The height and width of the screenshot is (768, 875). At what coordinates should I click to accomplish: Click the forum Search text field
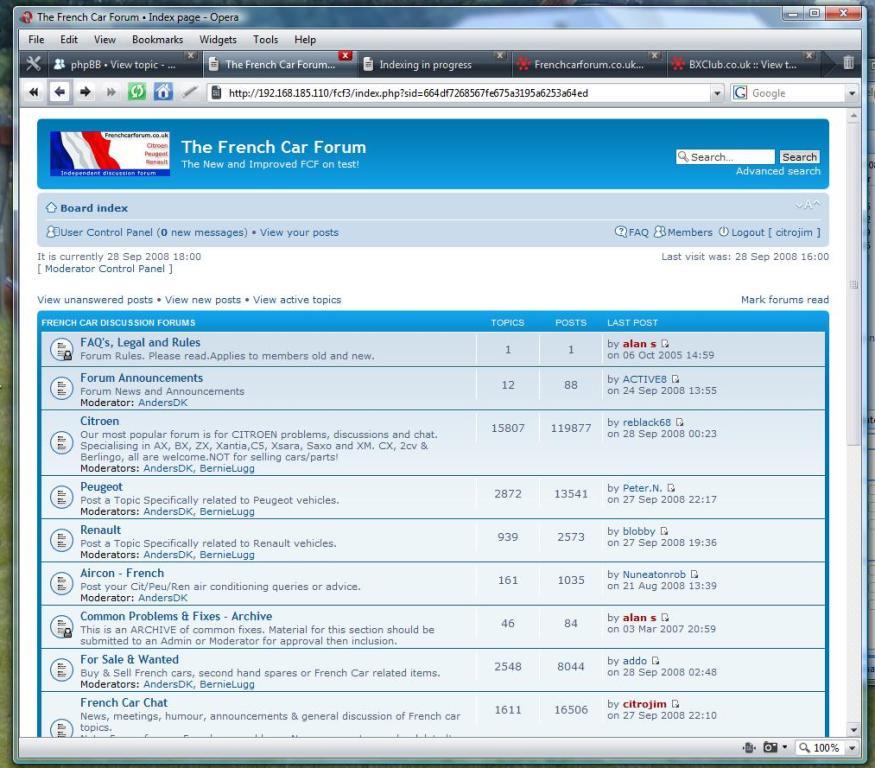(x=725, y=157)
